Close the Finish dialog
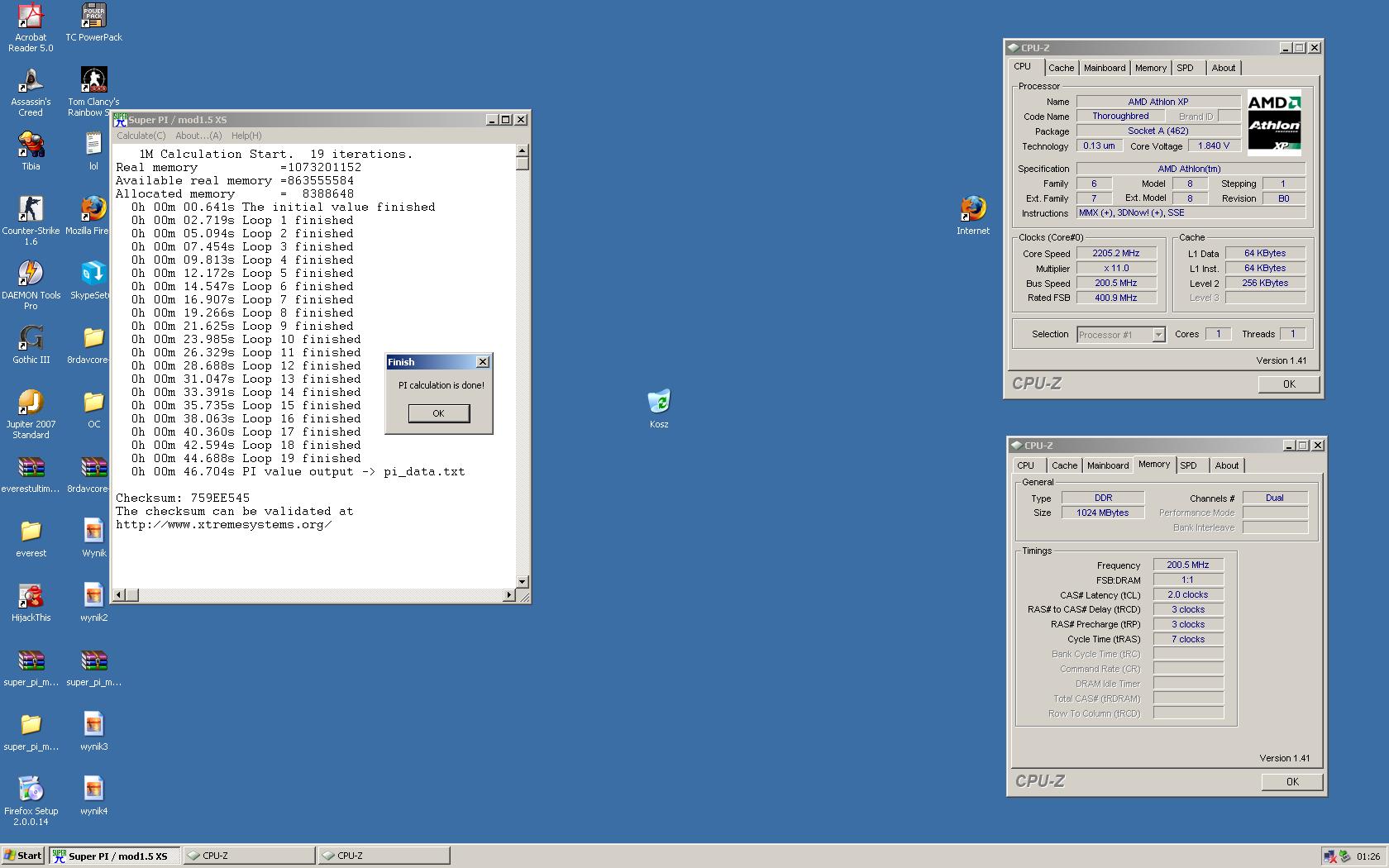This screenshot has height=868, width=1389. pyautogui.click(x=483, y=362)
